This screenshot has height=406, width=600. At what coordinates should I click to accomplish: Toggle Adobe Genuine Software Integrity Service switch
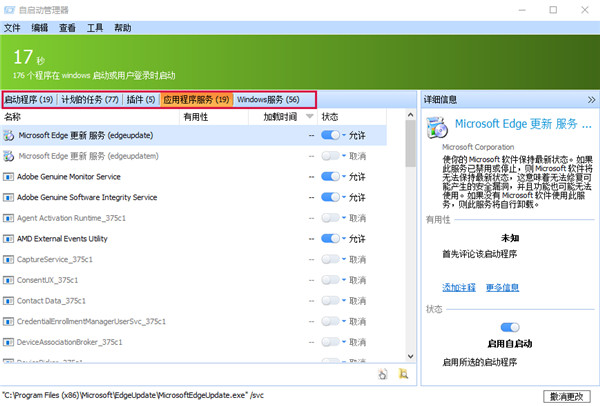(330, 197)
